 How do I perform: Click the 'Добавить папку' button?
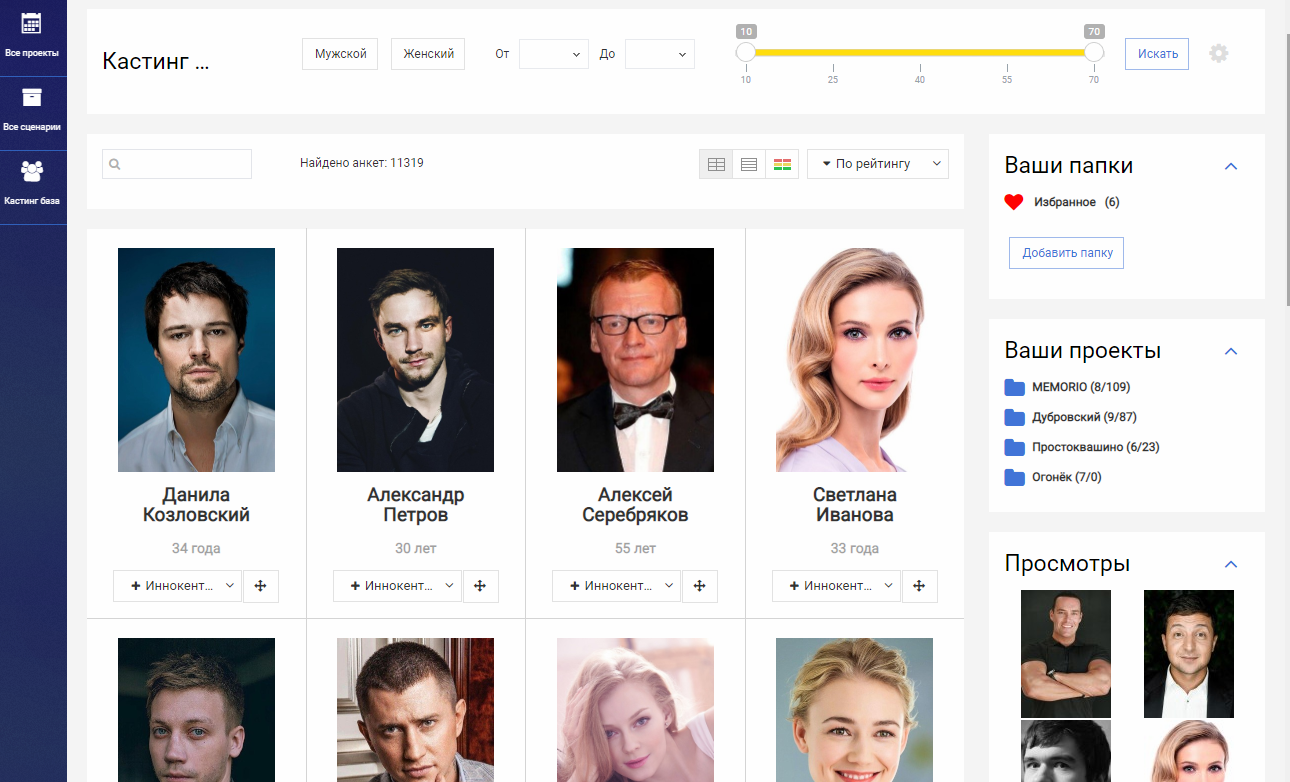click(x=1067, y=253)
